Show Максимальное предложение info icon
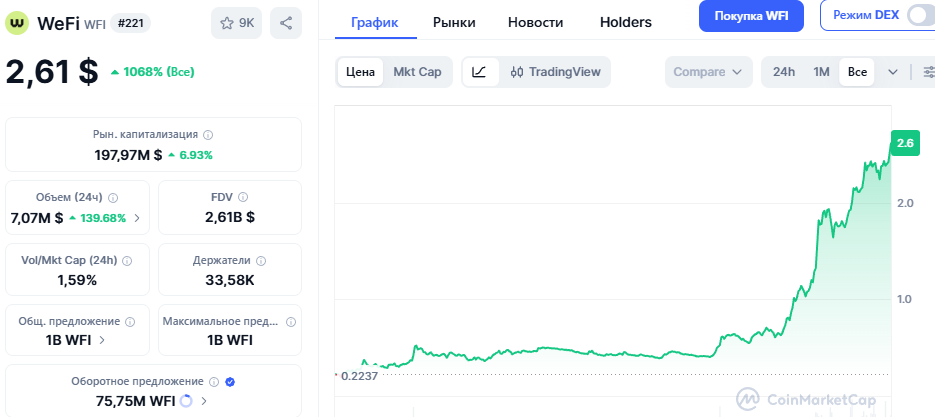Image resolution: width=935 pixels, height=417 pixels. pos(290,322)
